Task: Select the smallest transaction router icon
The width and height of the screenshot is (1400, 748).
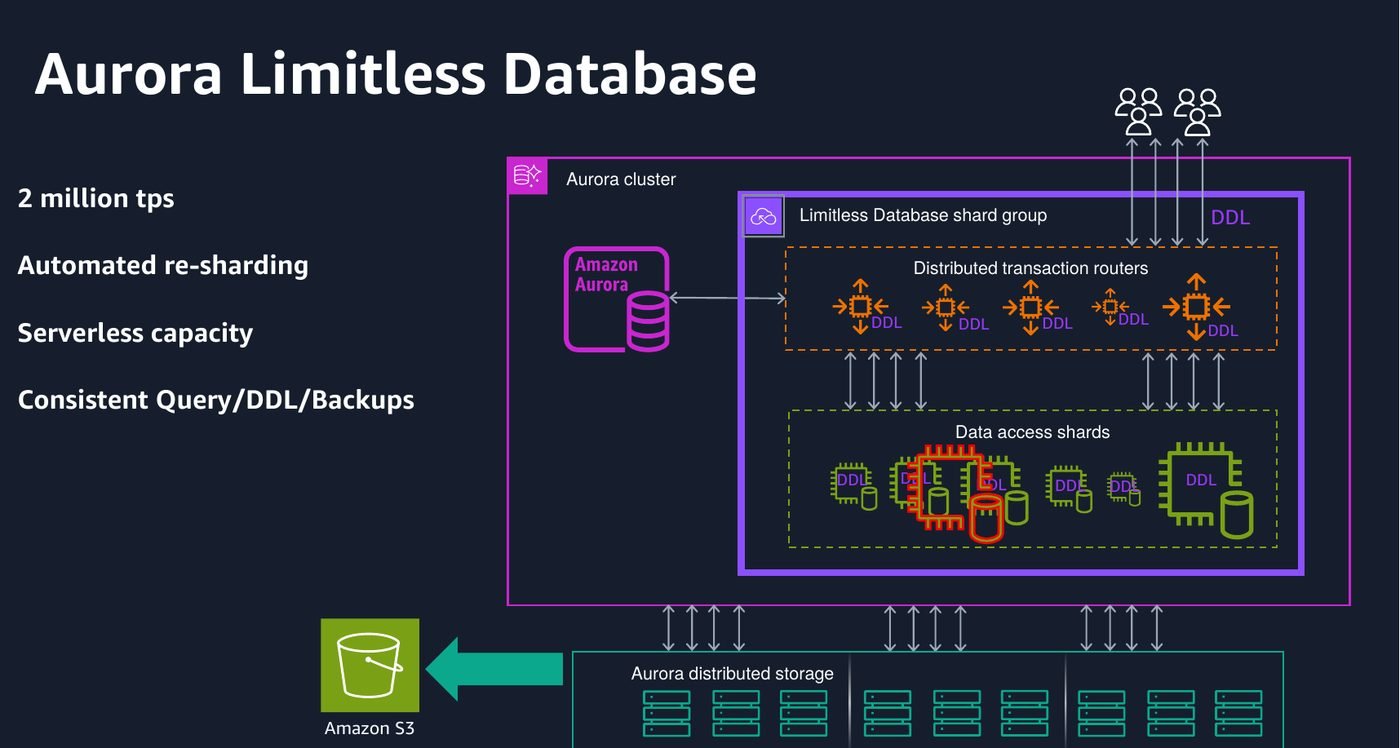Action: (1110, 306)
